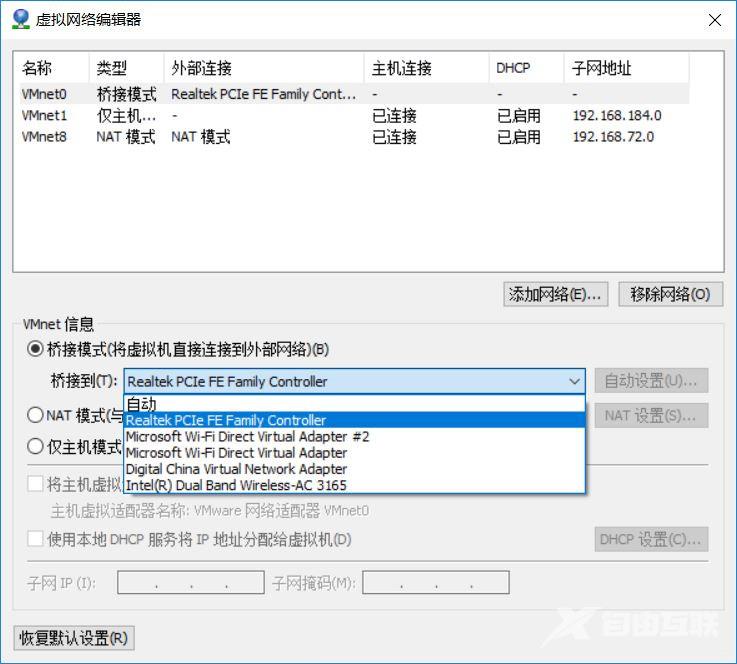This screenshot has height=664, width=737.
Task: Select the NAT mode radio button
Action: click(36, 415)
